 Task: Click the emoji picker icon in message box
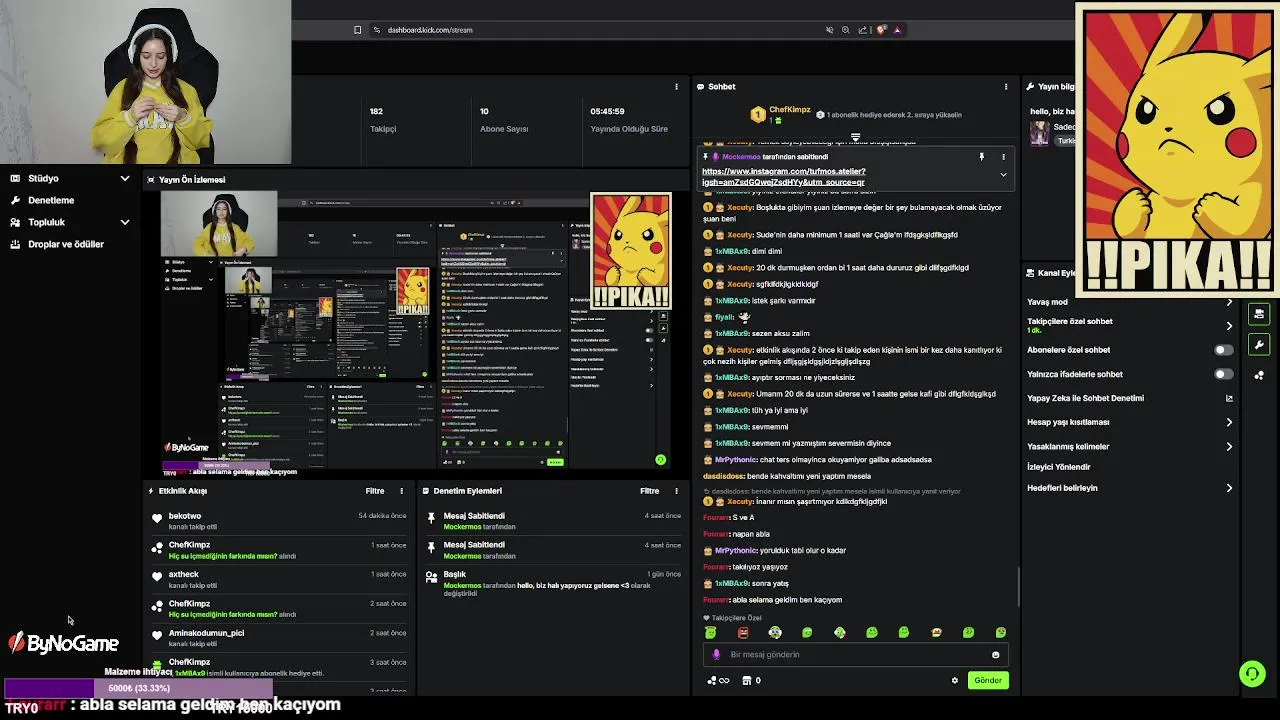(995, 655)
